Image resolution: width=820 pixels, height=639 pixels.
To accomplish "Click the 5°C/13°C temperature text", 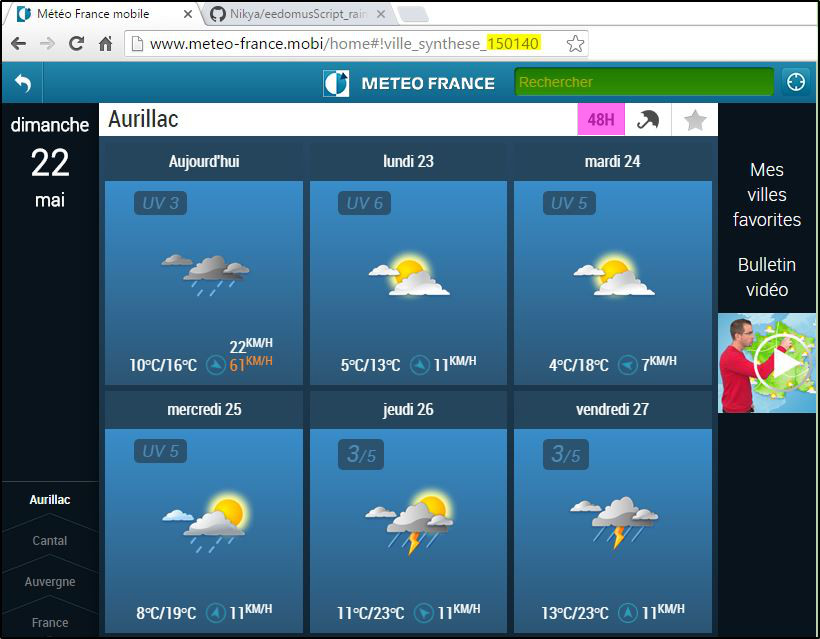I will 370,365.
